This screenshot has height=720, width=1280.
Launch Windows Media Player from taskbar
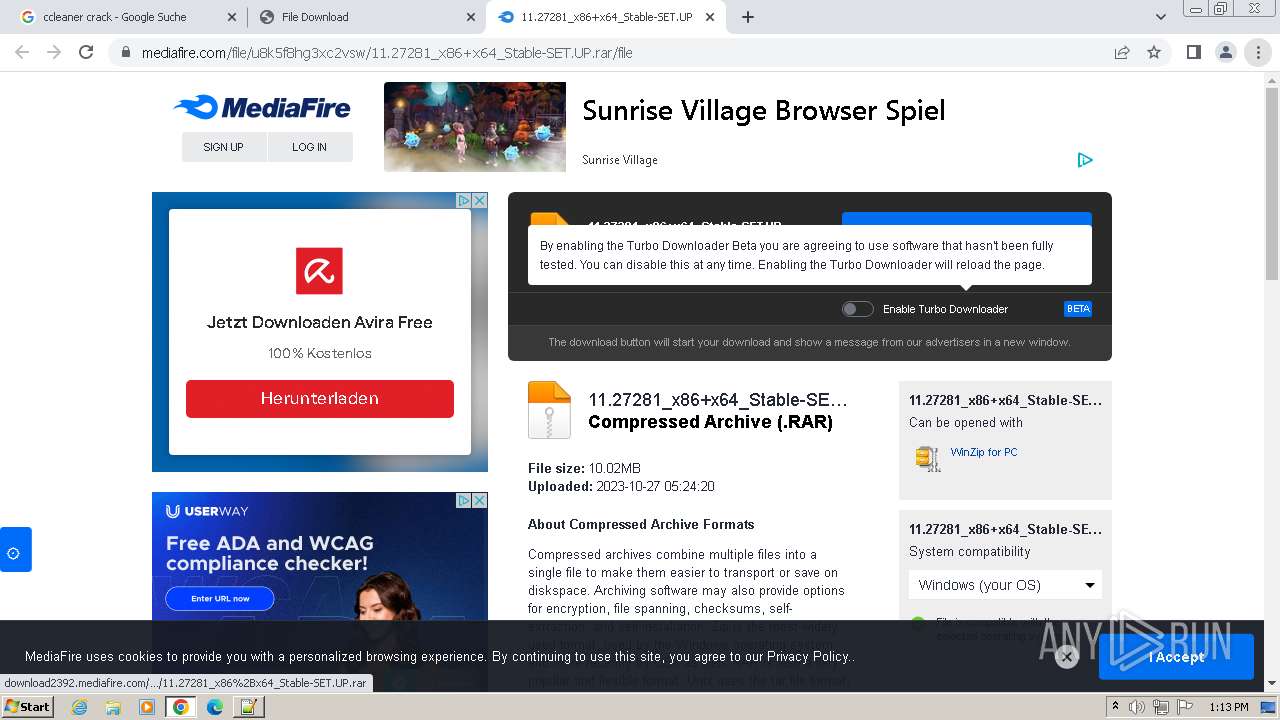pyautogui.click(x=147, y=707)
